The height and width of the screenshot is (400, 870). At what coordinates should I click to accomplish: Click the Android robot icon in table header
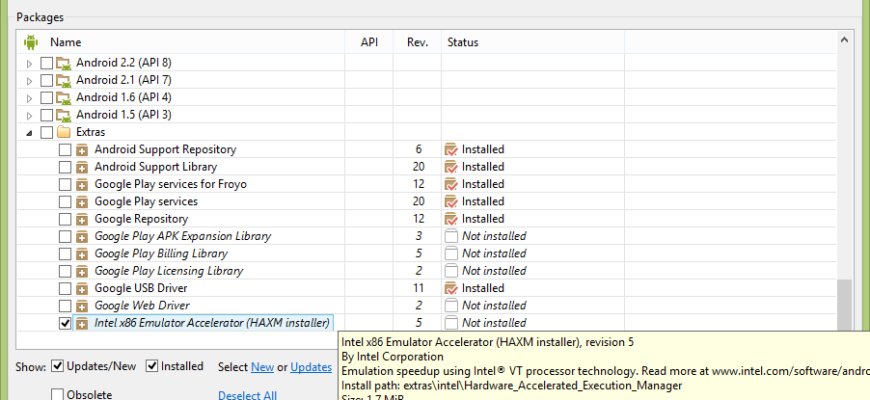[31, 42]
